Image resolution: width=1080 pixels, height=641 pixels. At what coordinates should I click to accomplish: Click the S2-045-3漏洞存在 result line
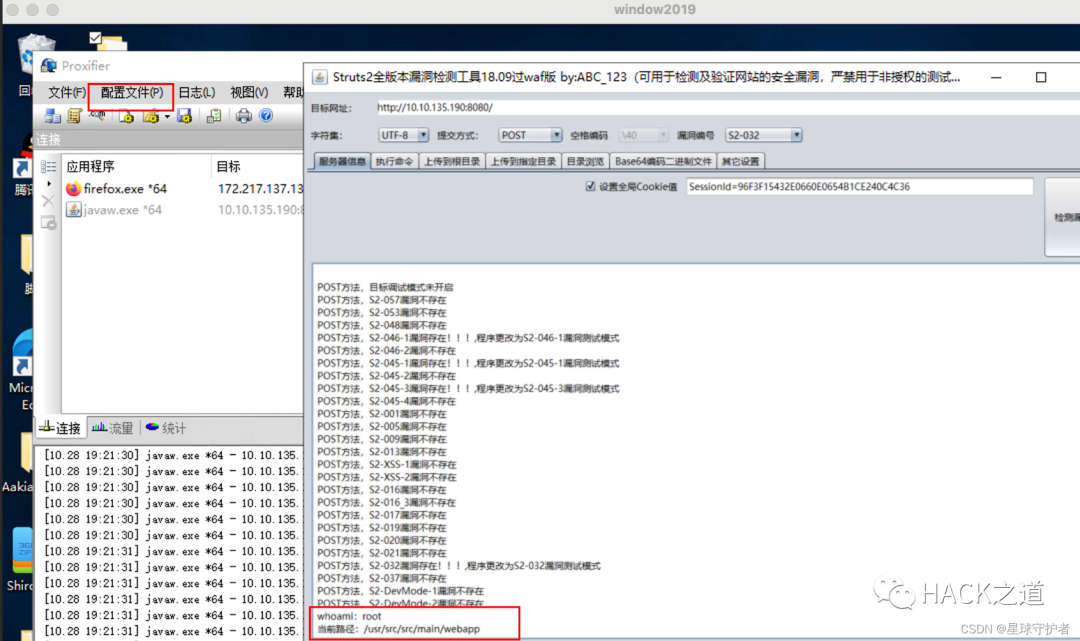point(468,389)
